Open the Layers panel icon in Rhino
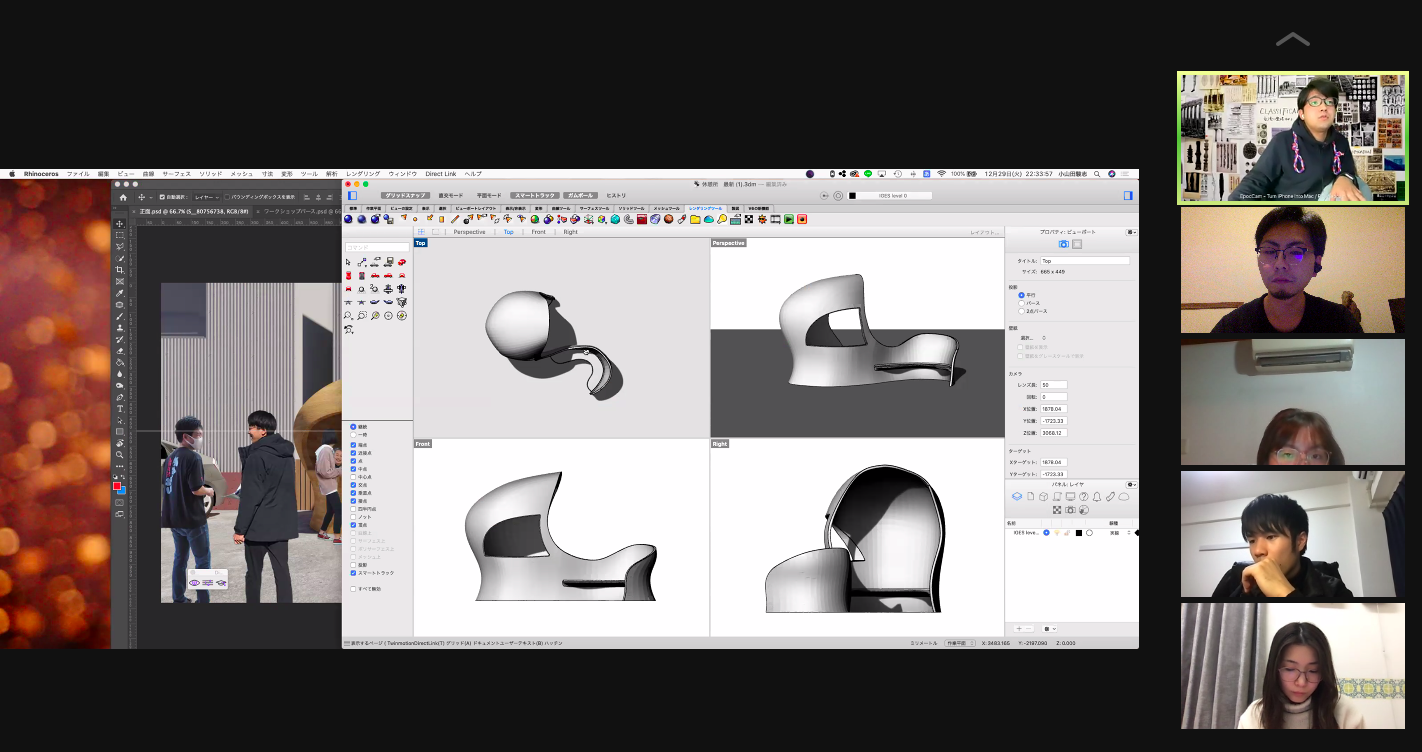Viewport: 1422px width, 752px height. point(1017,497)
